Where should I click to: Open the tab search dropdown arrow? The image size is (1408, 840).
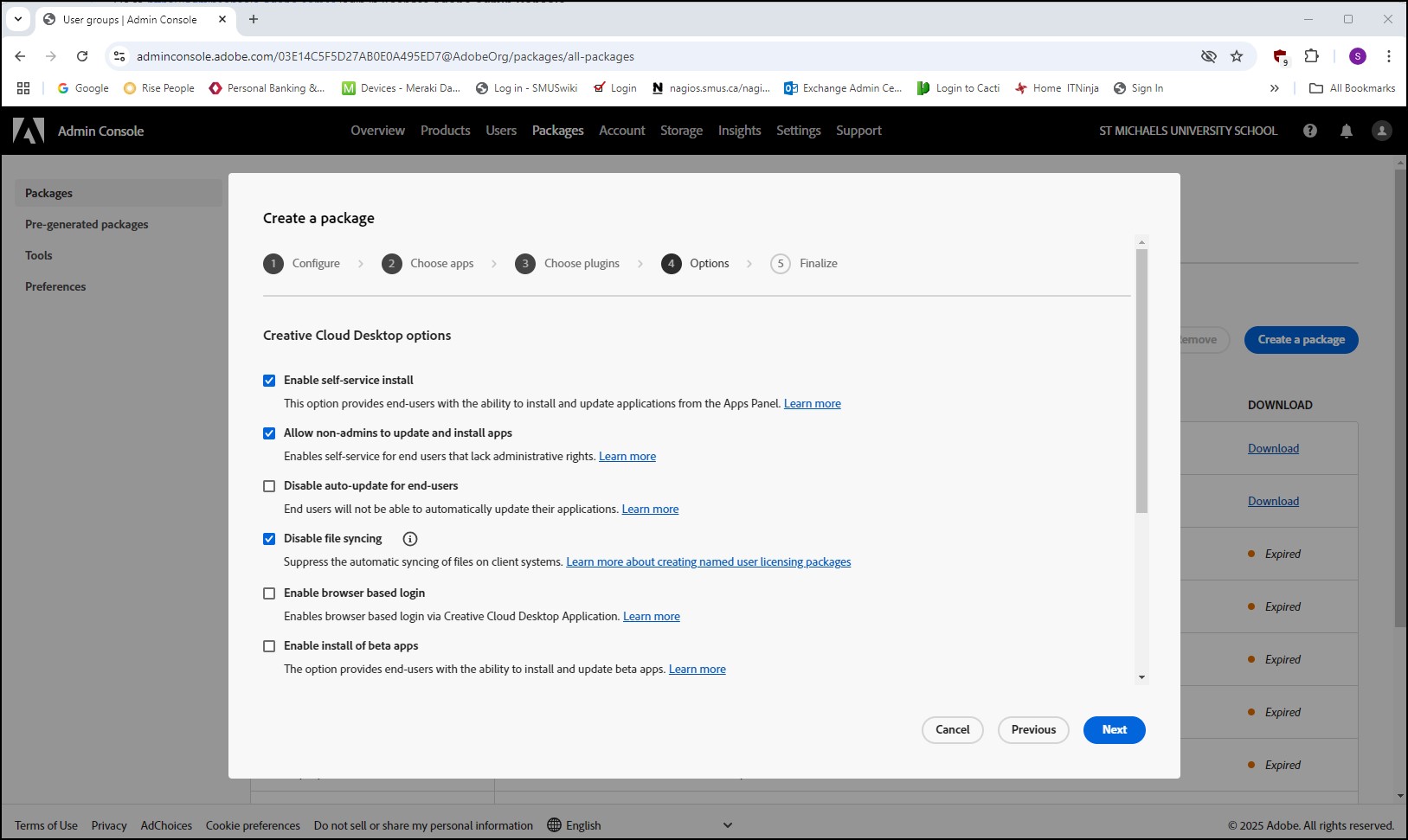[x=18, y=19]
